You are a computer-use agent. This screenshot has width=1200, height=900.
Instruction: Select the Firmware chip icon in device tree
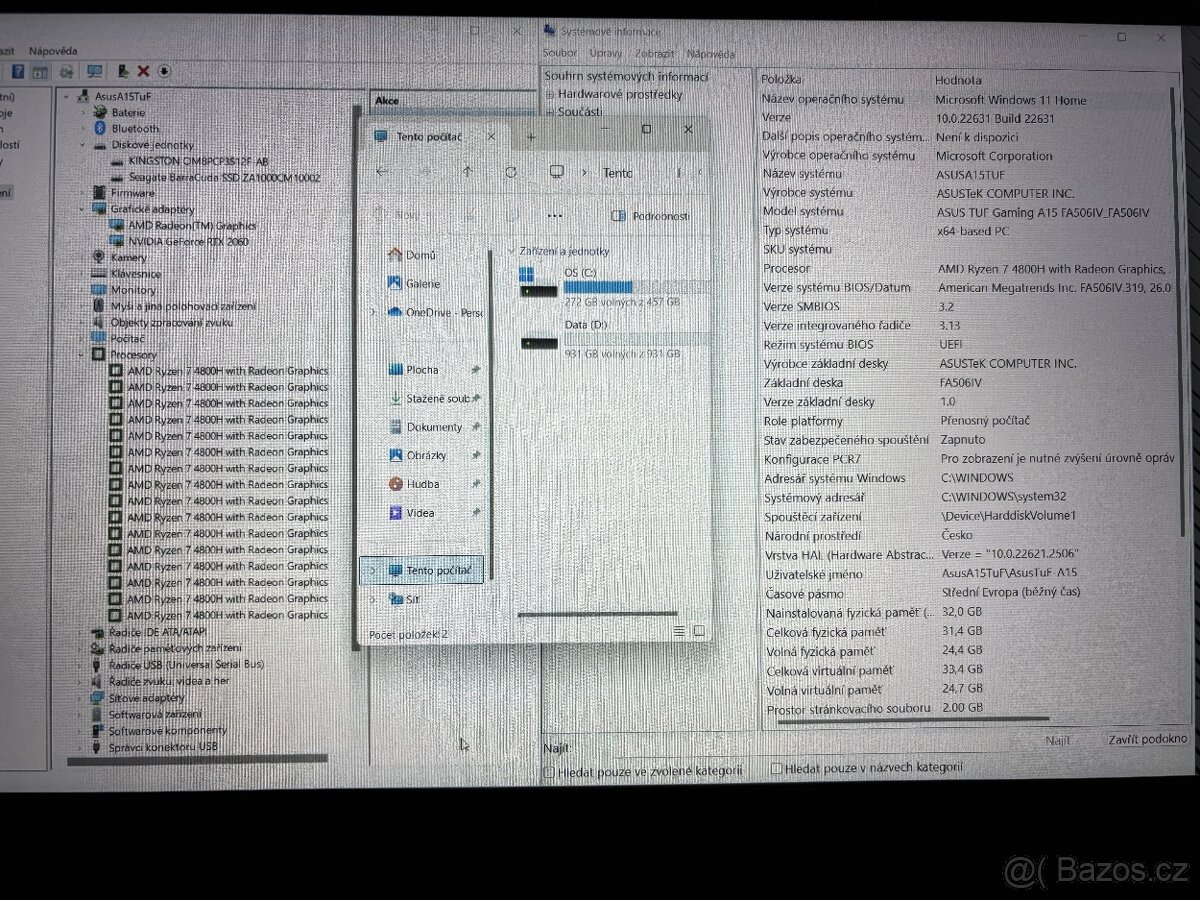(99, 192)
